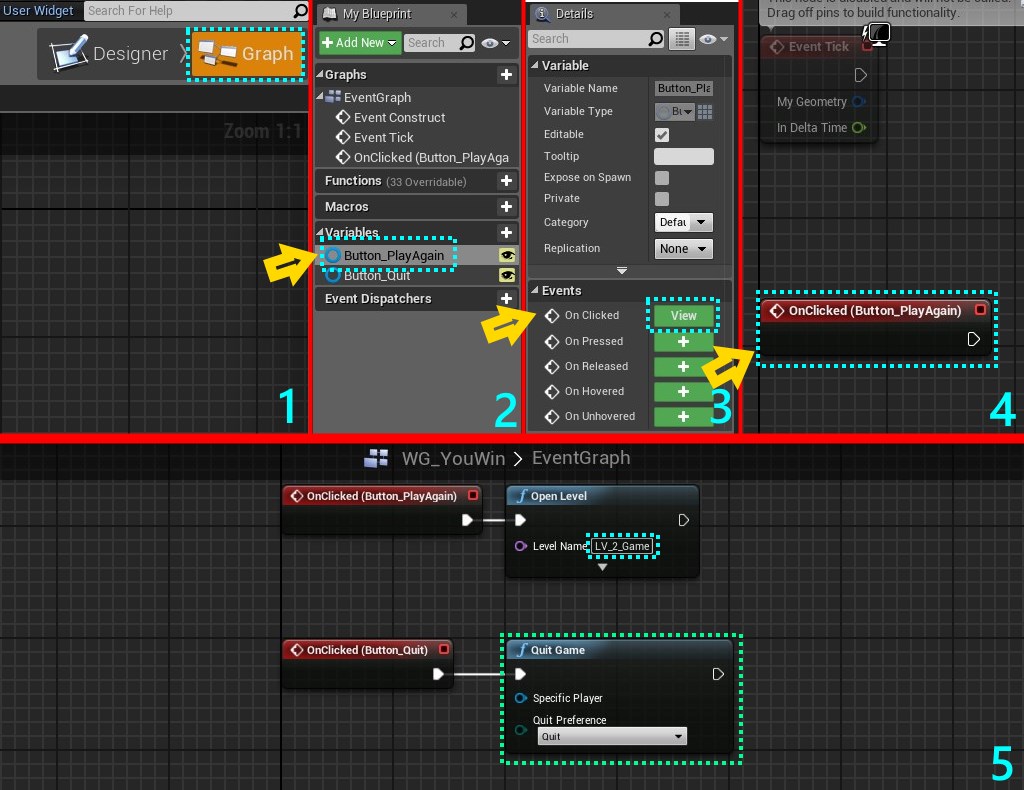Collapse the Variables section
Image resolution: width=1024 pixels, height=790 pixels.
coord(319,232)
